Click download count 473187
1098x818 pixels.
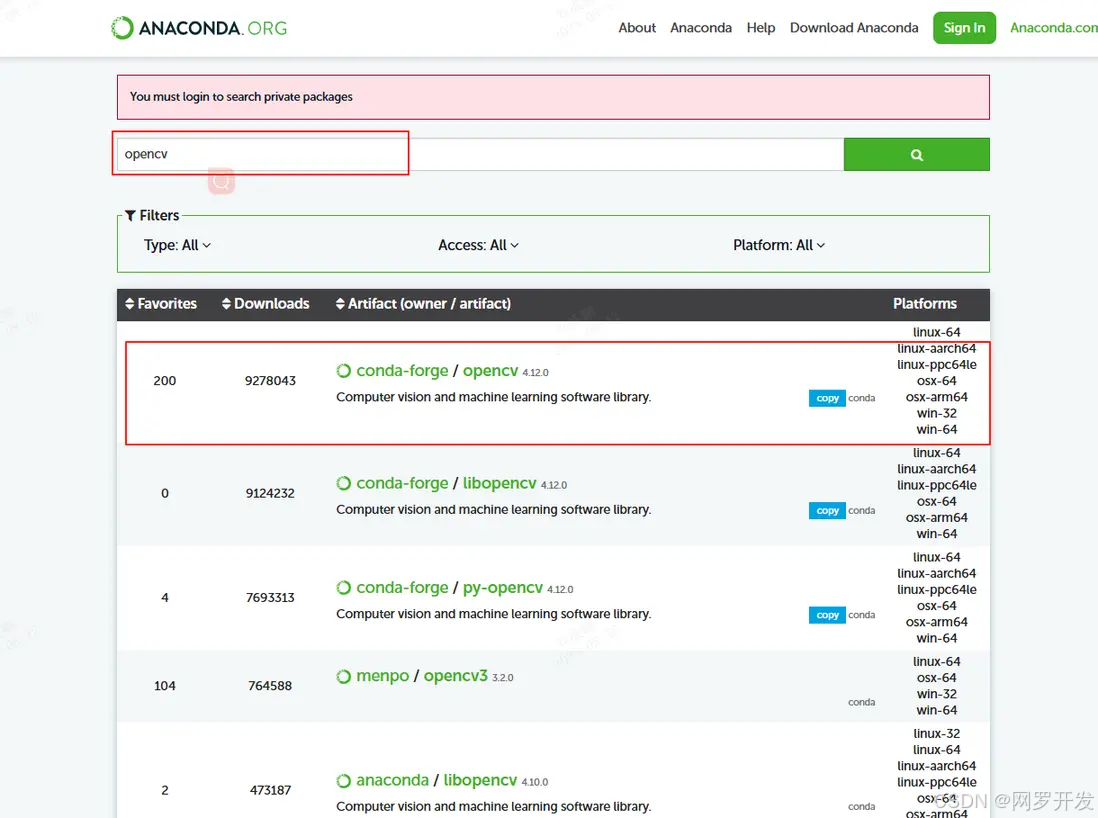coord(270,790)
